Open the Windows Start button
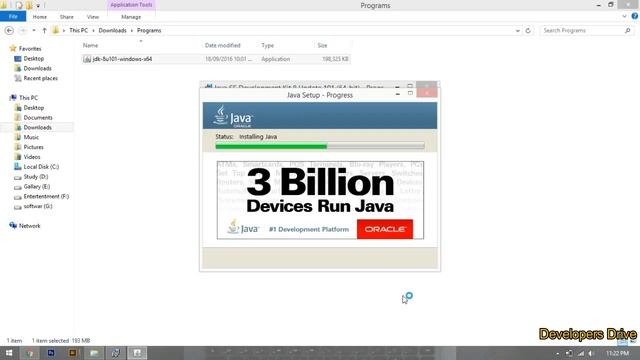The width and height of the screenshot is (640, 360). (x=9, y=353)
